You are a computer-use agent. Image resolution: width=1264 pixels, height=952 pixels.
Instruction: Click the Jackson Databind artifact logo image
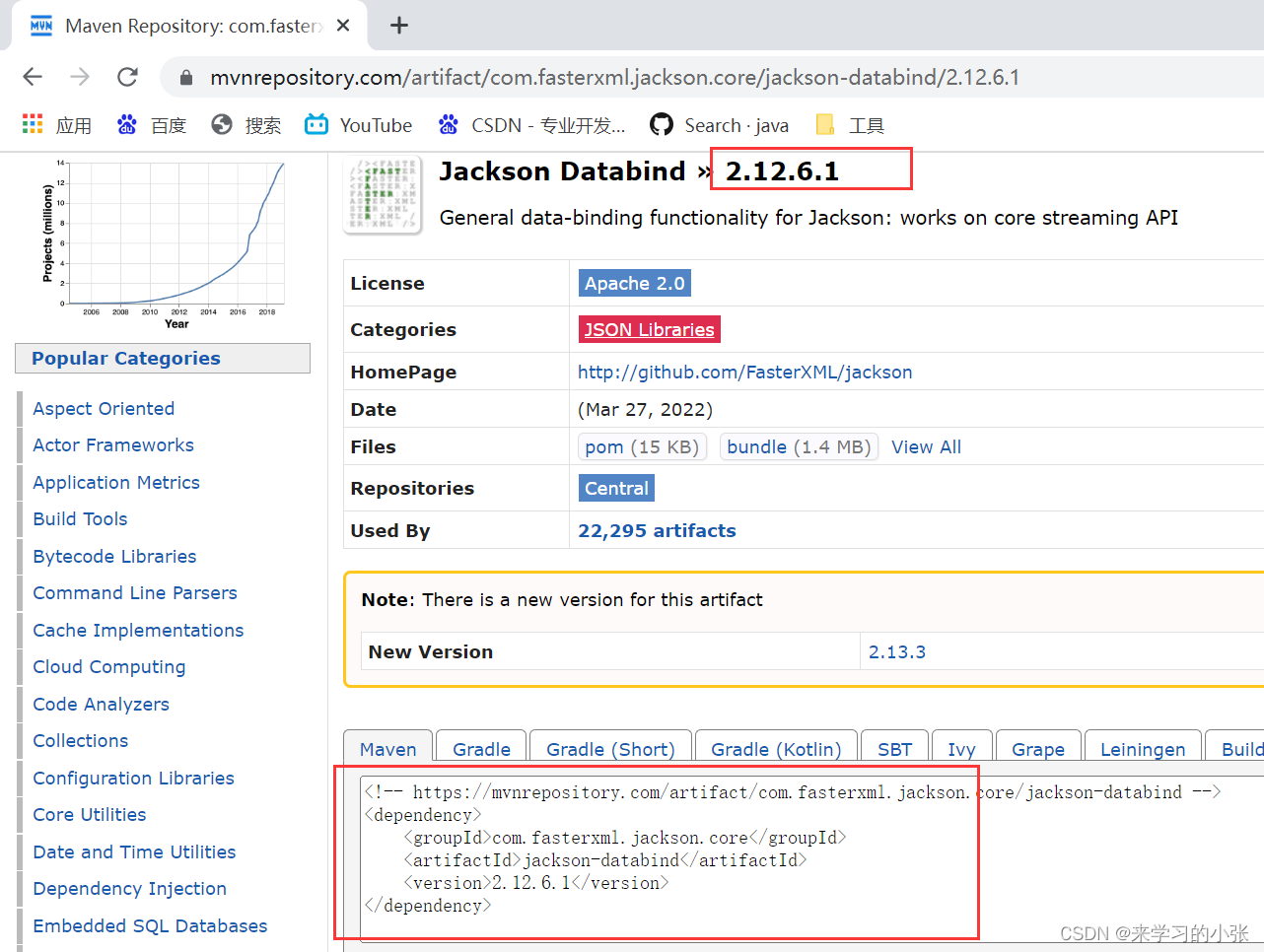383,195
